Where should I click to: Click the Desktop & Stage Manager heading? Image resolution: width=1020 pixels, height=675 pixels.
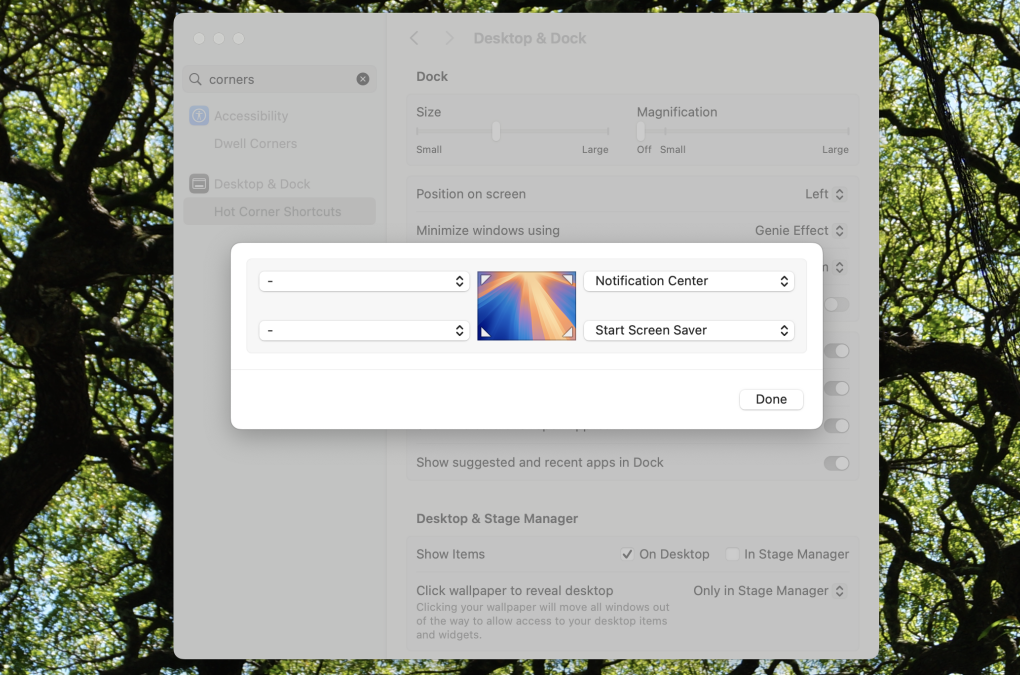(x=497, y=518)
